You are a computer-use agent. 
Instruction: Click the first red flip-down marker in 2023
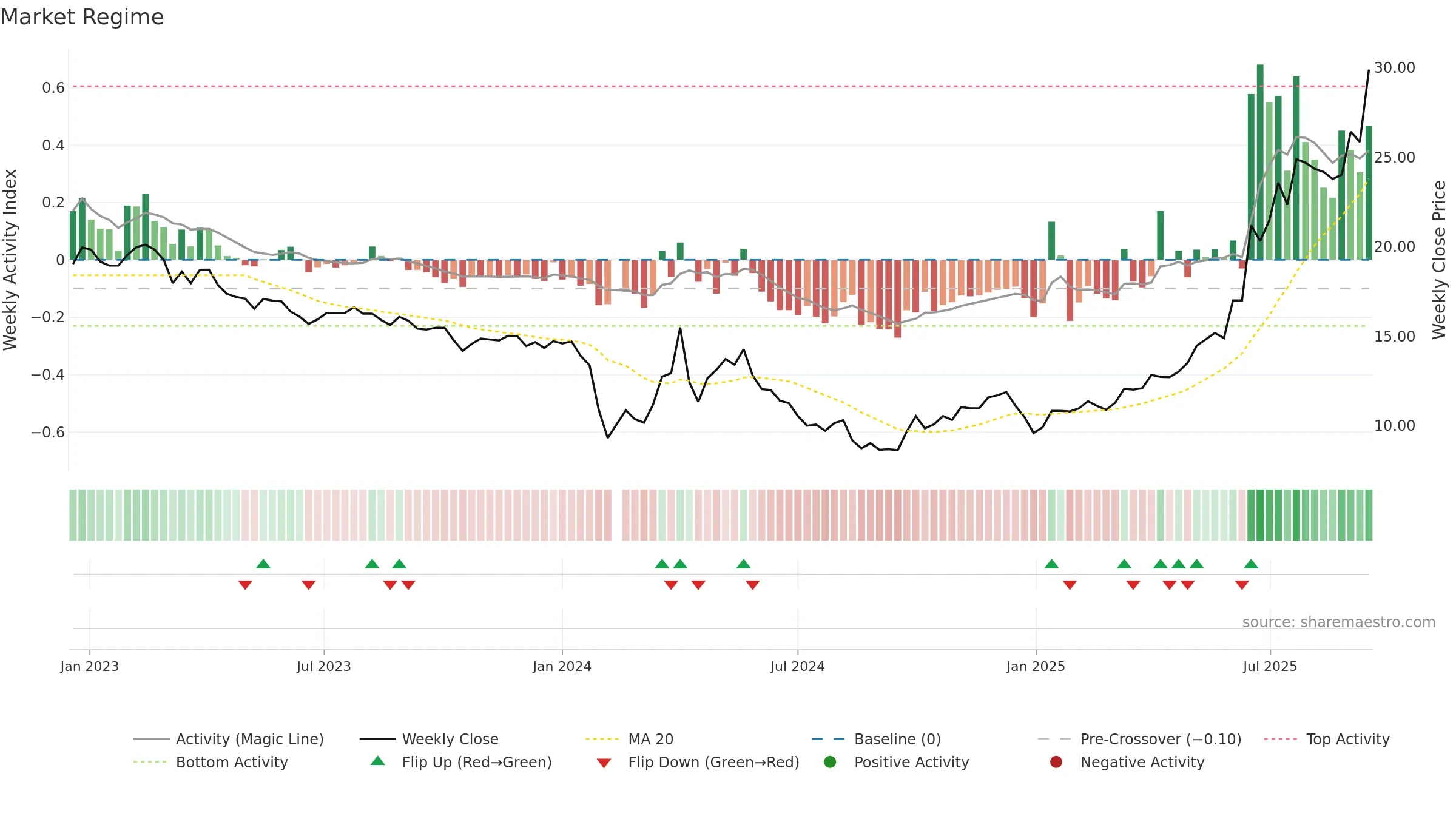tap(245, 585)
